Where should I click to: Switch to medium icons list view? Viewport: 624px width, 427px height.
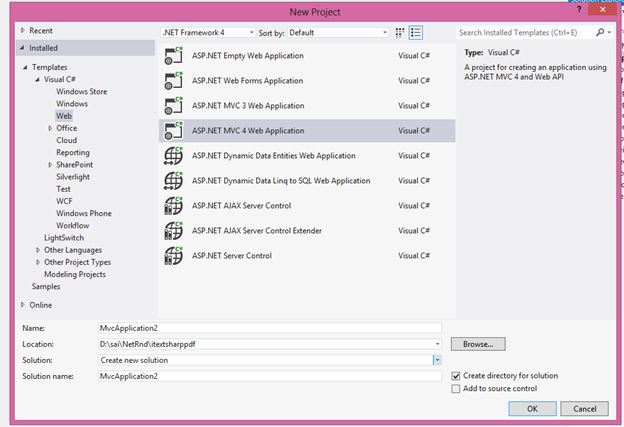416,33
